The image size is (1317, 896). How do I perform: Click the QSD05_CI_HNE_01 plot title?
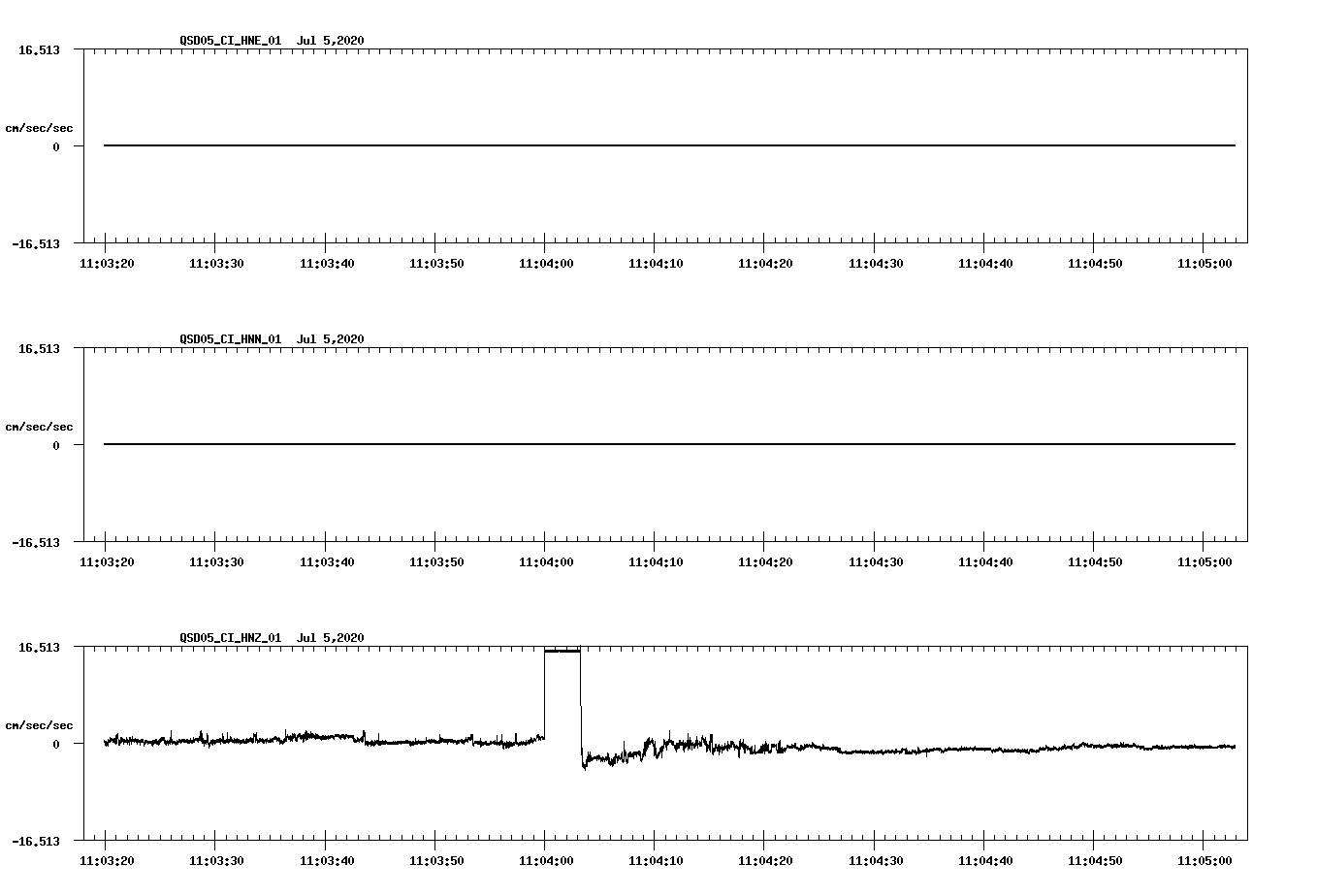pyautogui.click(x=272, y=40)
